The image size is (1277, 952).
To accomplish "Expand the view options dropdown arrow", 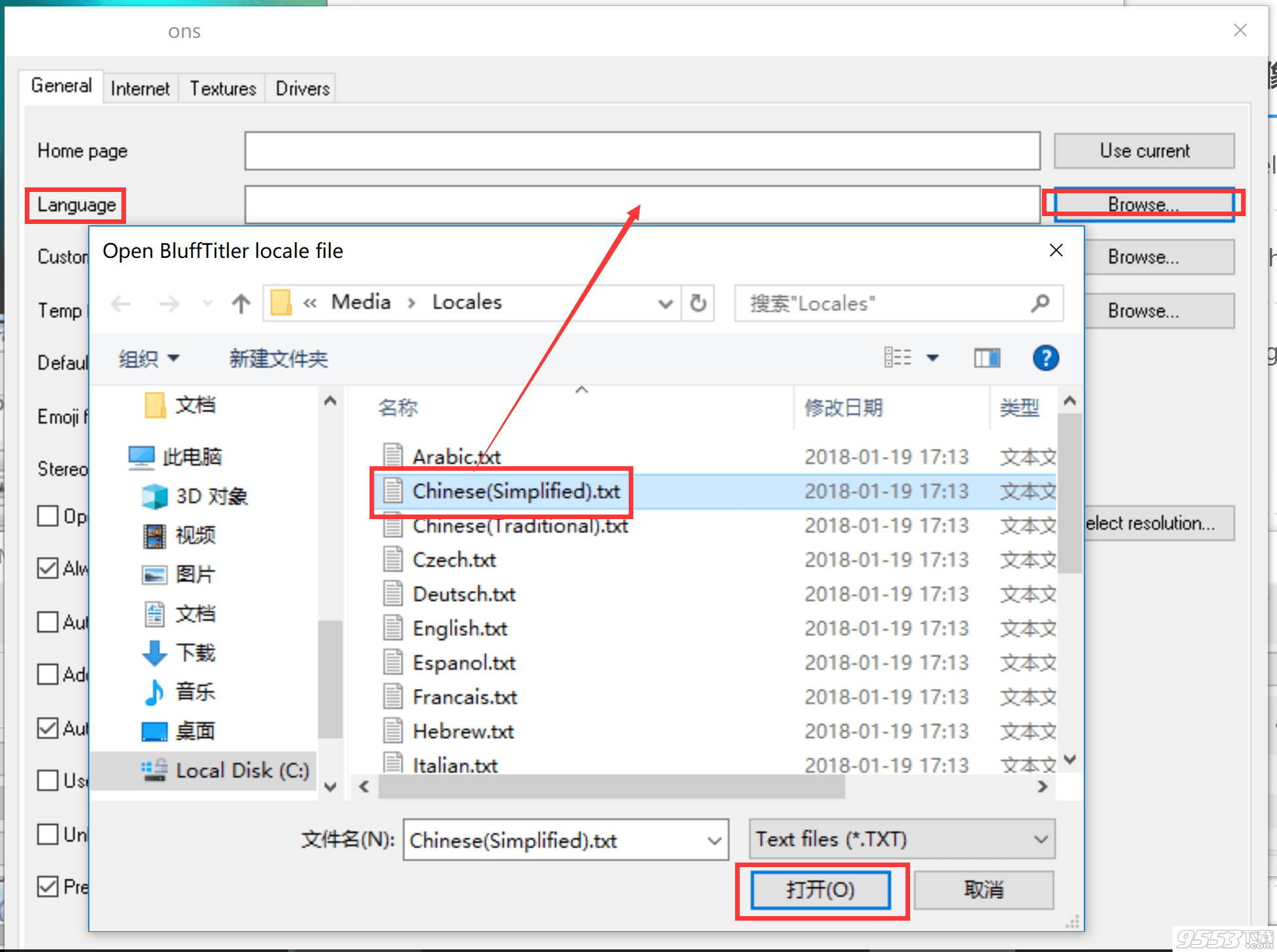I will tap(933, 358).
